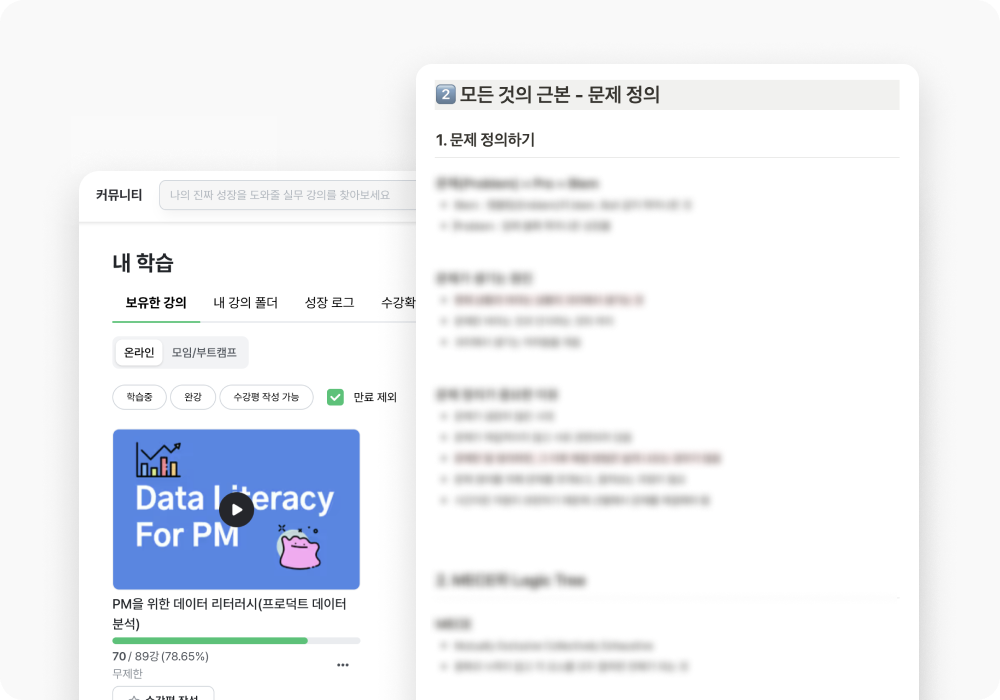The height and width of the screenshot is (700, 1000).
Task: Click the blue number 2 icon in heading
Action: 445,94
